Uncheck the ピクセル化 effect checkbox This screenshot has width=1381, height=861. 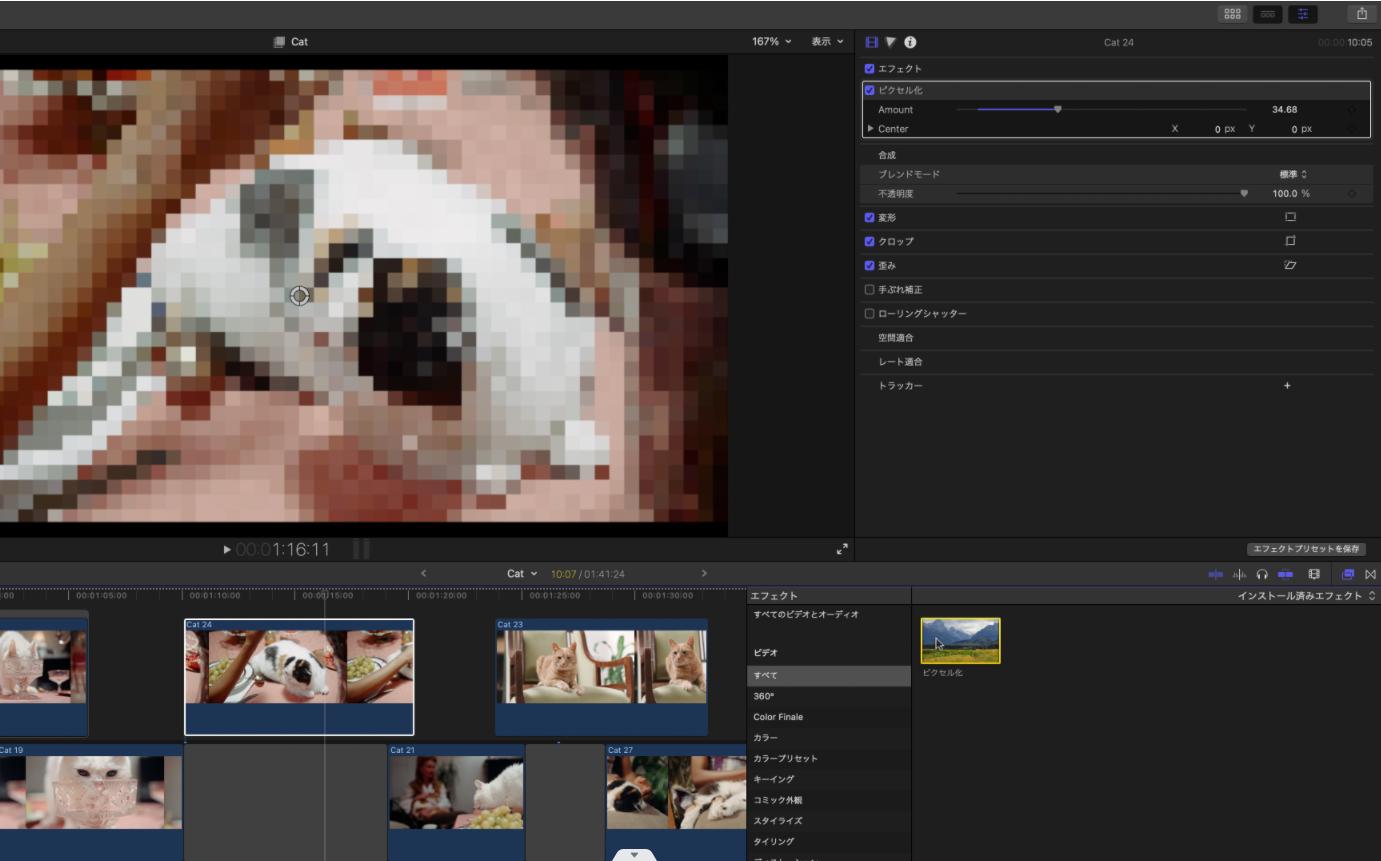869,90
